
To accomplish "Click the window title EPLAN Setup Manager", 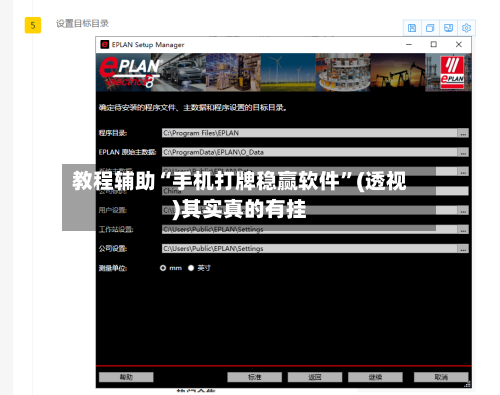I will (148, 45).
